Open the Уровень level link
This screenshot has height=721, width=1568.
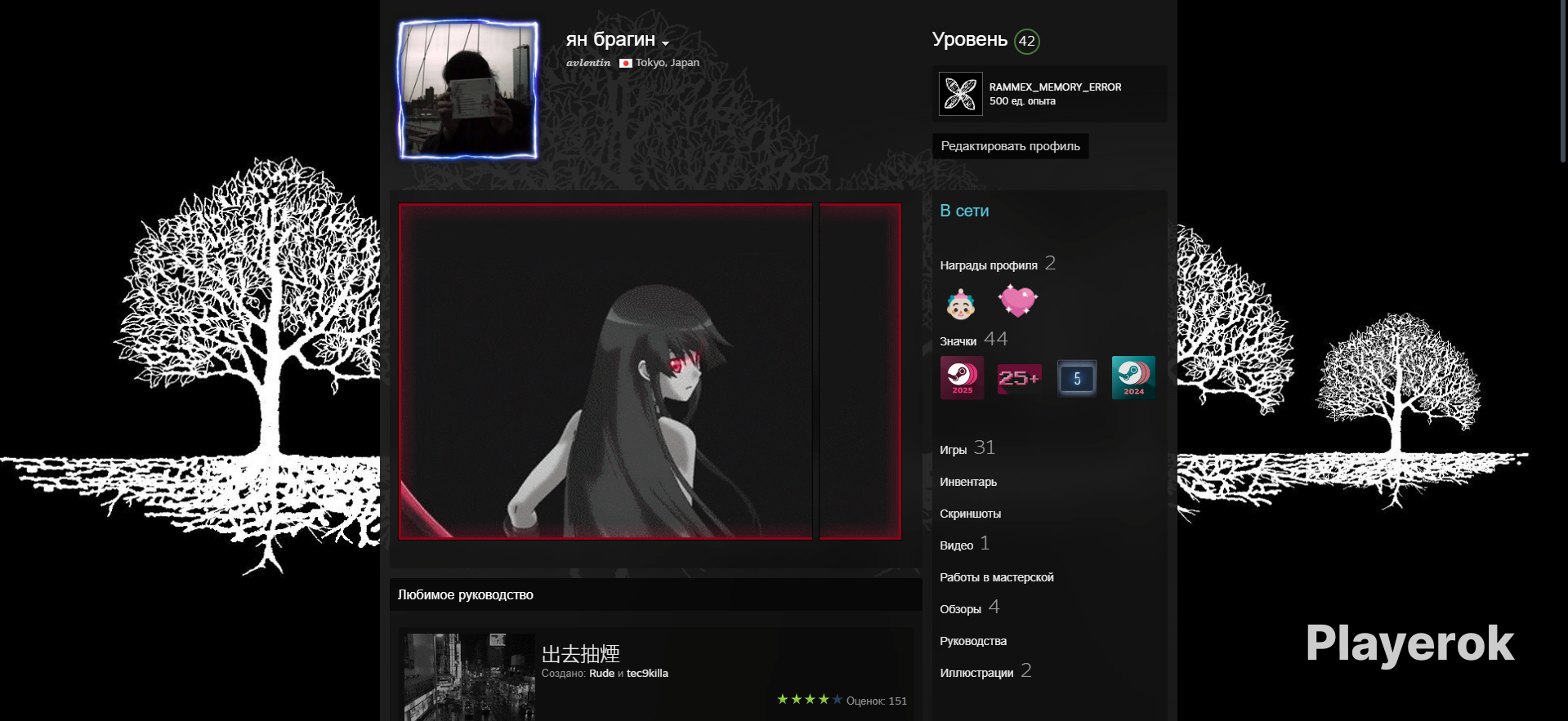click(x=970, y=39)
